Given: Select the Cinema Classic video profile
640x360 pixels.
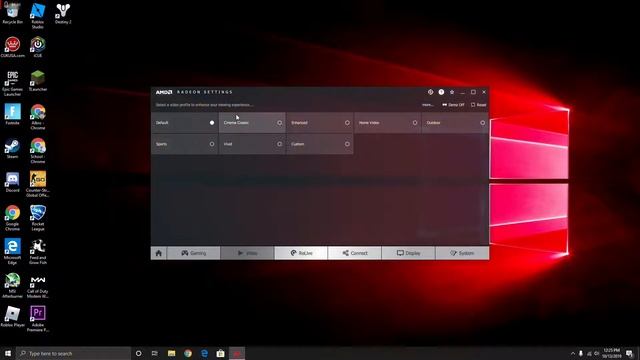Looking at the screenshot, I should [252, 122].
